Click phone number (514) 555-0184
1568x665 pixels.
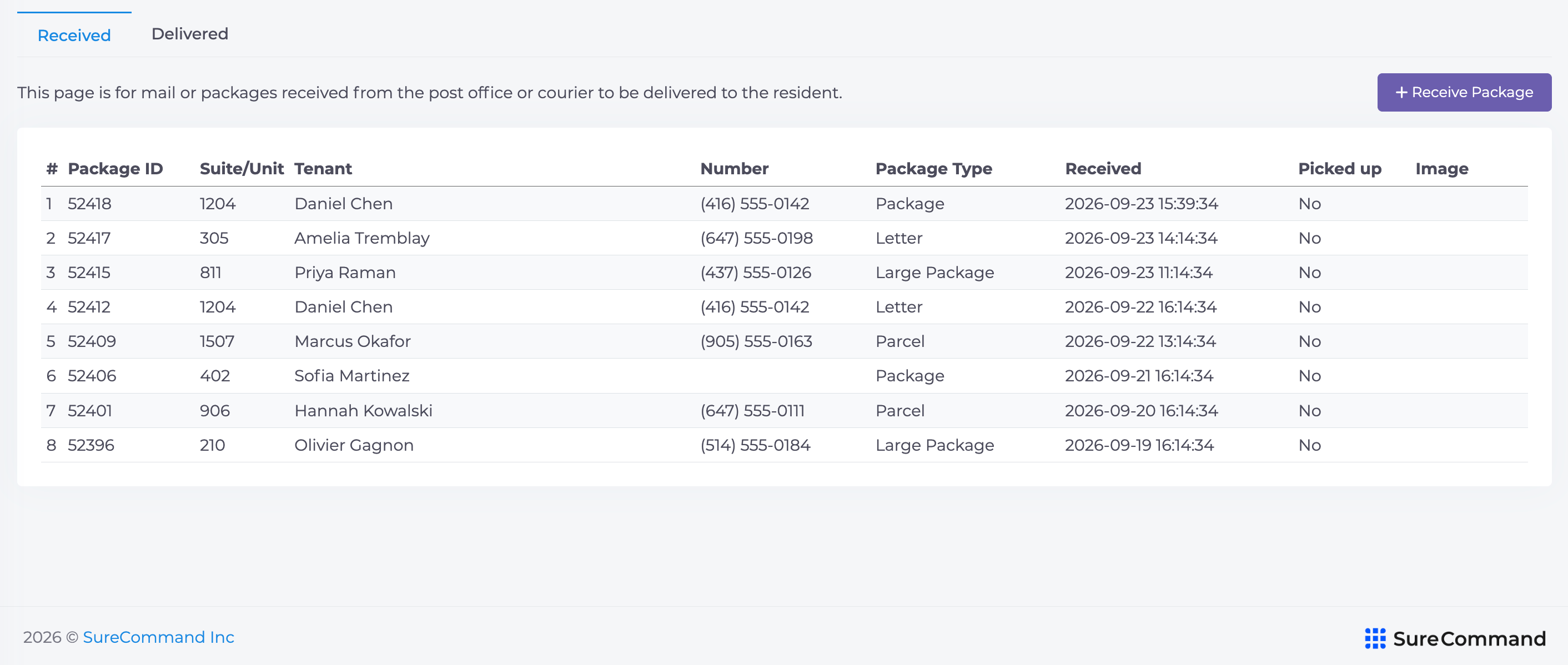coord(755,445)
